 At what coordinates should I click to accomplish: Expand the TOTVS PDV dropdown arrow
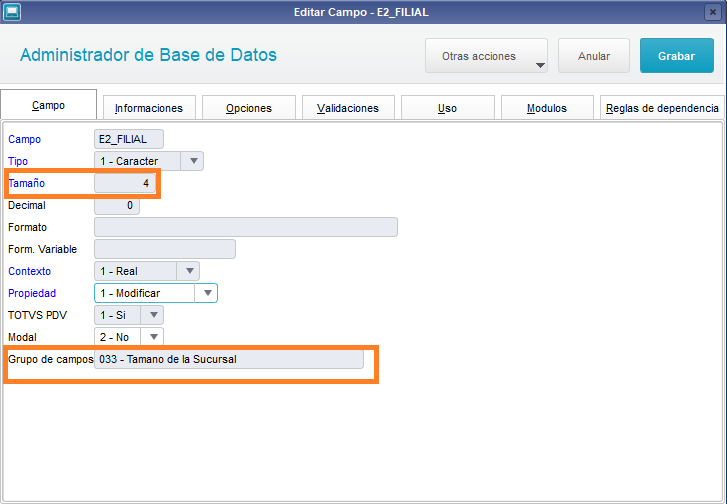[153, 315]
